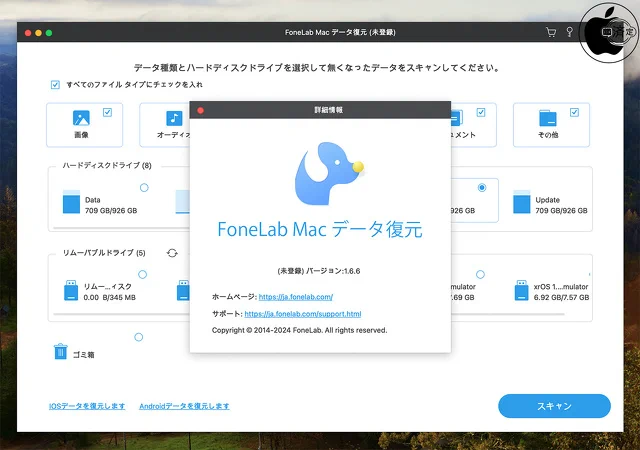640x450 pixels.
Task: Select the checked drive radio button near 926 GB
Action: [x=482, y=187]
